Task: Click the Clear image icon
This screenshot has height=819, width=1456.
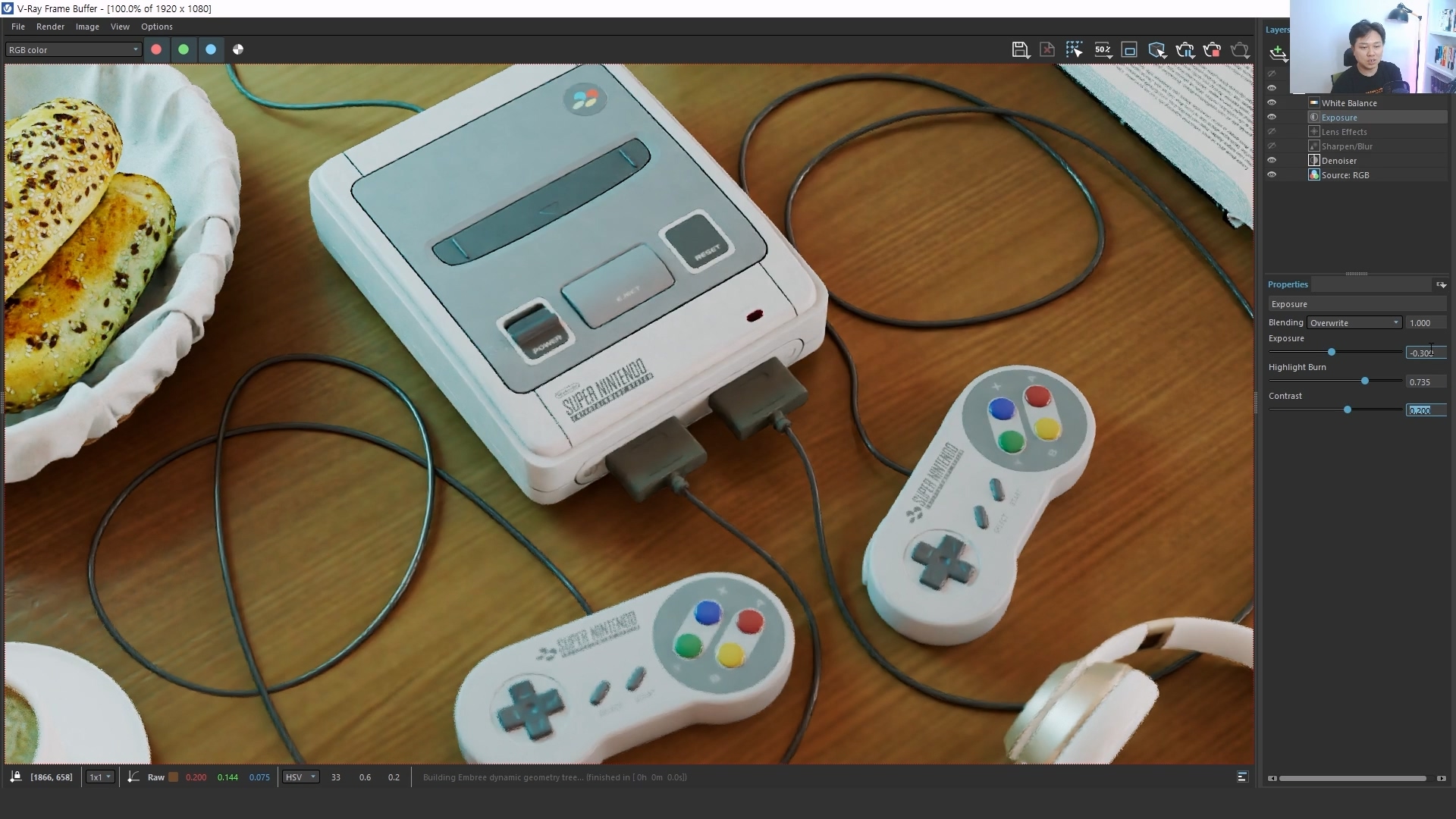Action: point(1047,50)
